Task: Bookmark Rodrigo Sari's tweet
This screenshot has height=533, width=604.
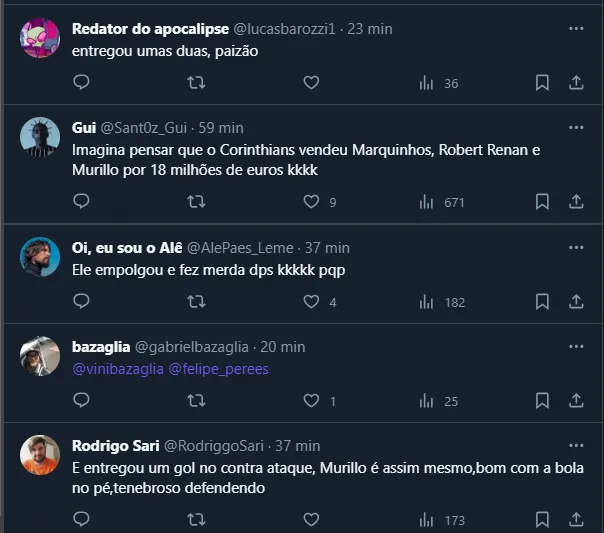Action: point(542,520)
